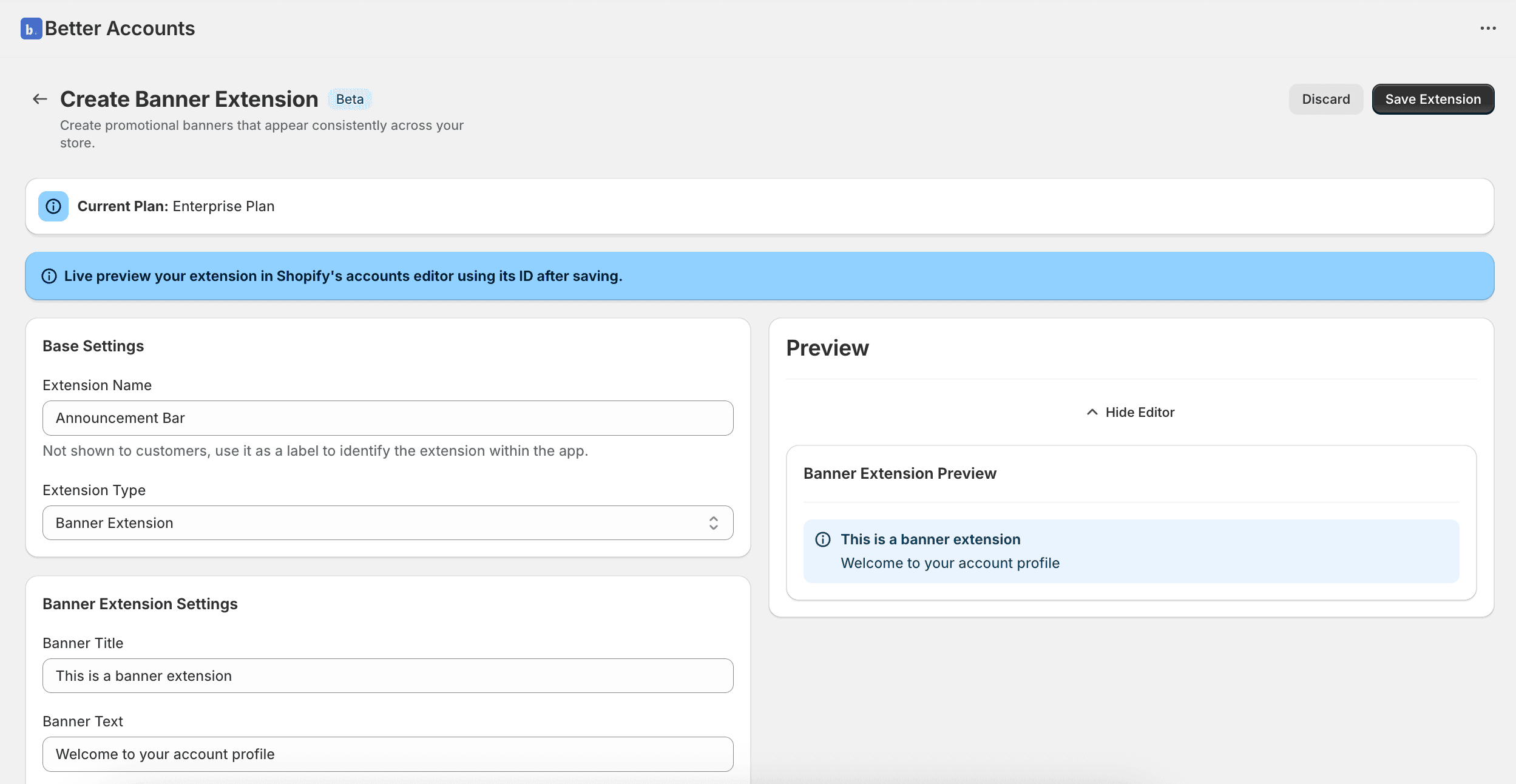Collapse the Banner Extension Preview editor
Image resolution: width=1516 pixels, height=784 pixels.
pyautogui.click(x=1129, y=411)
